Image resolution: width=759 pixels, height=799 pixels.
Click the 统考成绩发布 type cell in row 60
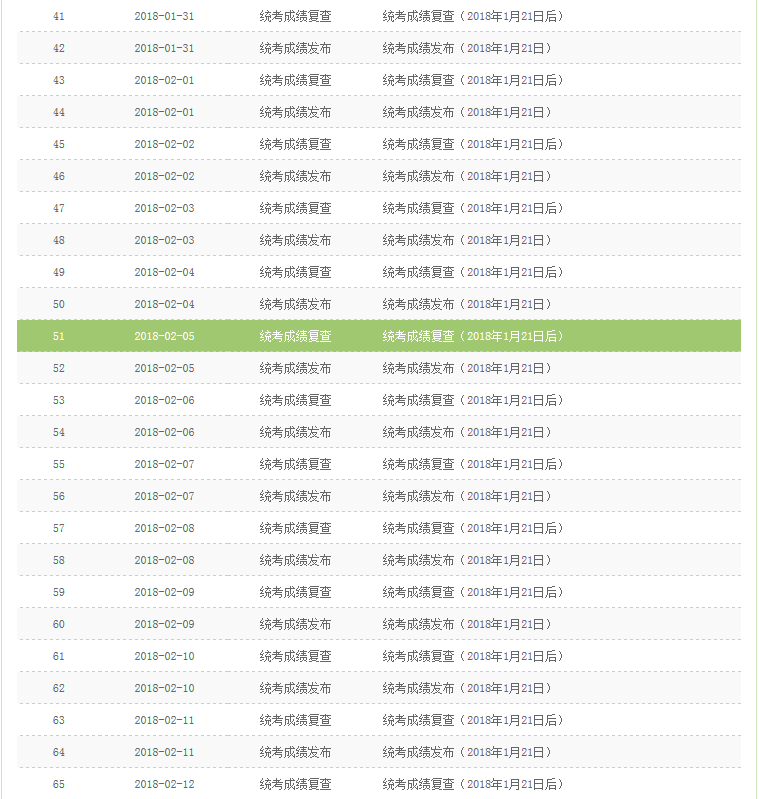(x=295, y=624)
